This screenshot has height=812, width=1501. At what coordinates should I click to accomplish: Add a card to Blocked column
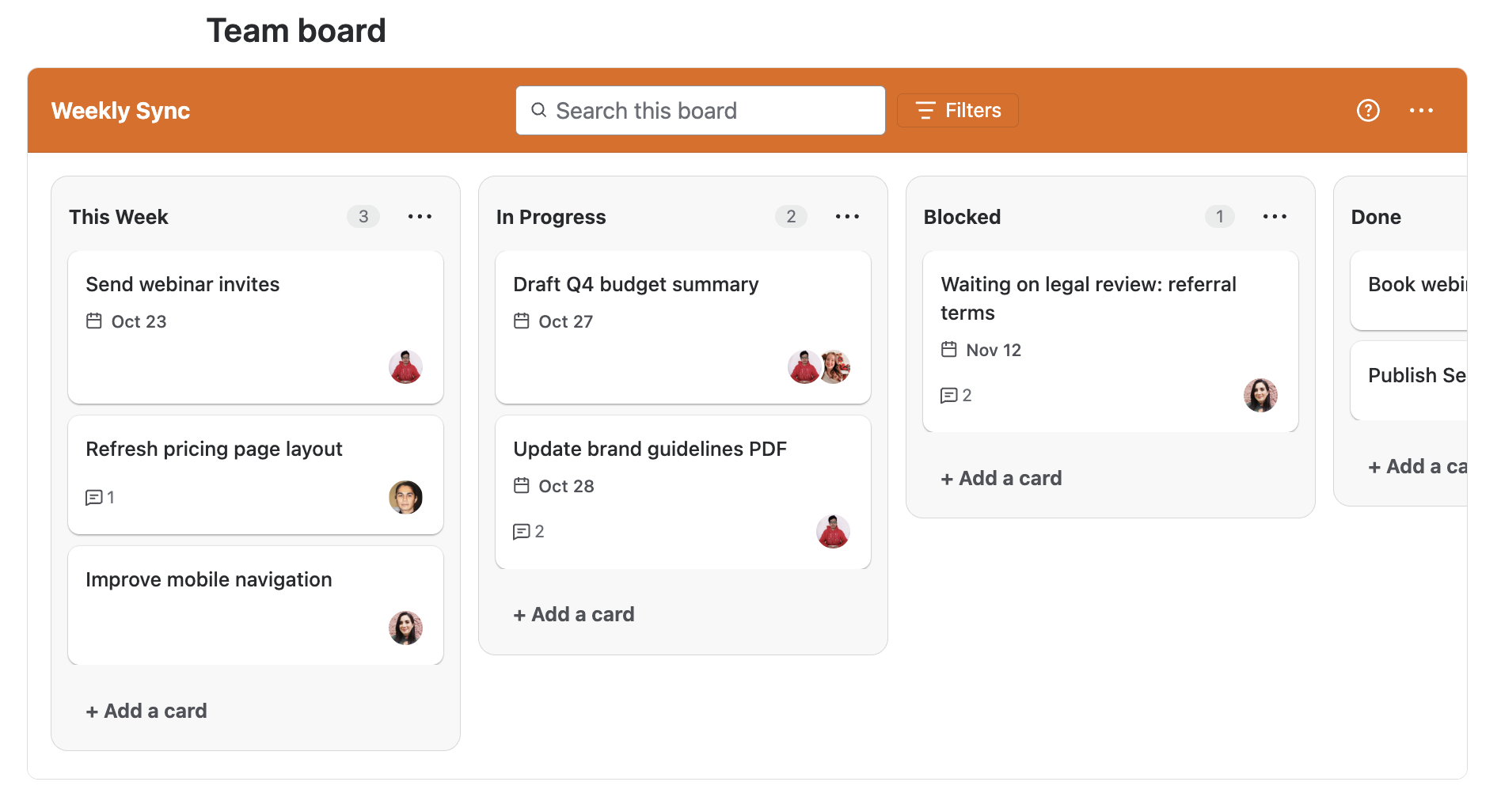click(x=1001, y=479)
